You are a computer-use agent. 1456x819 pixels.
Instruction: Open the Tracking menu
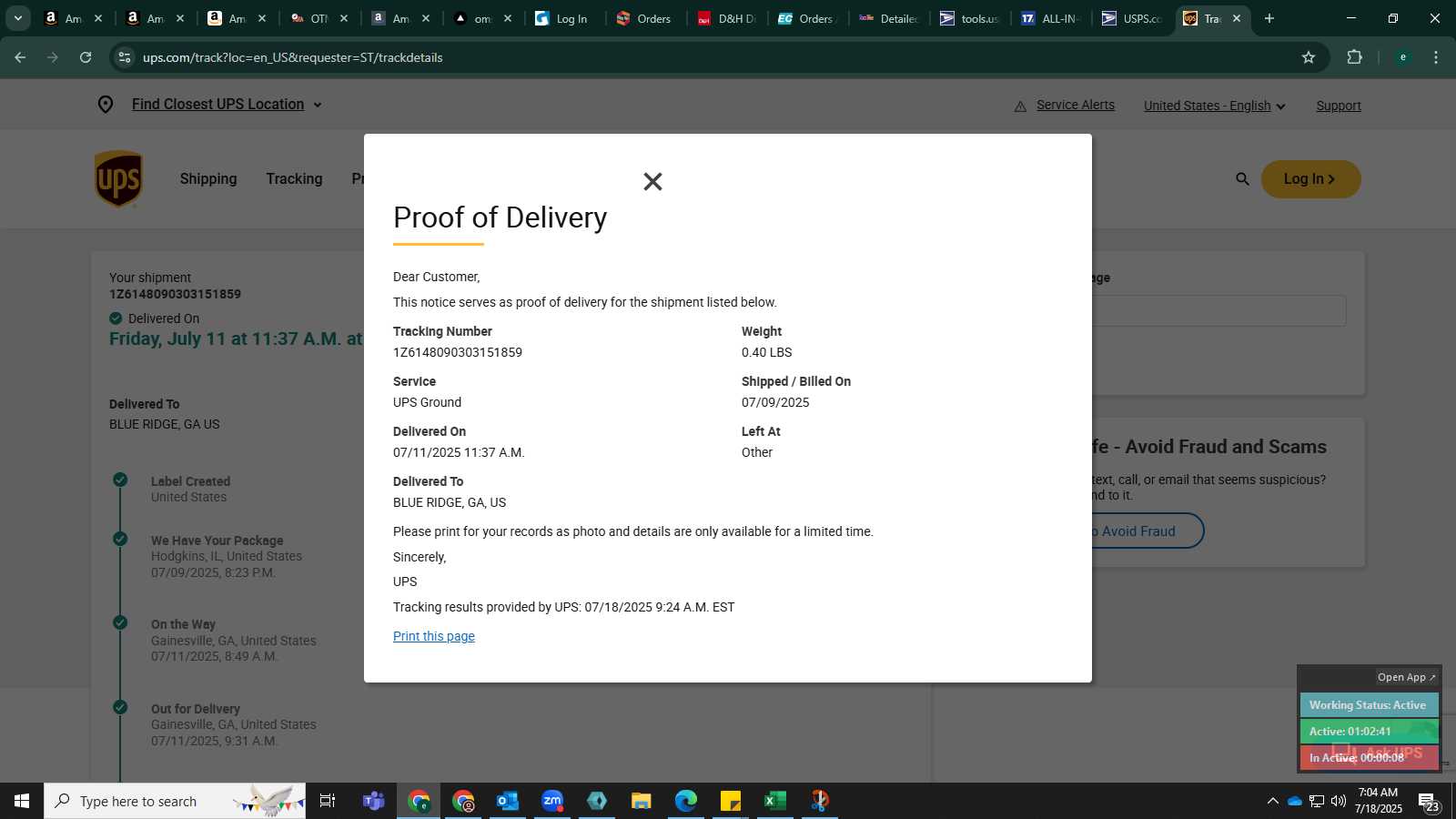(x=294, y=179)
